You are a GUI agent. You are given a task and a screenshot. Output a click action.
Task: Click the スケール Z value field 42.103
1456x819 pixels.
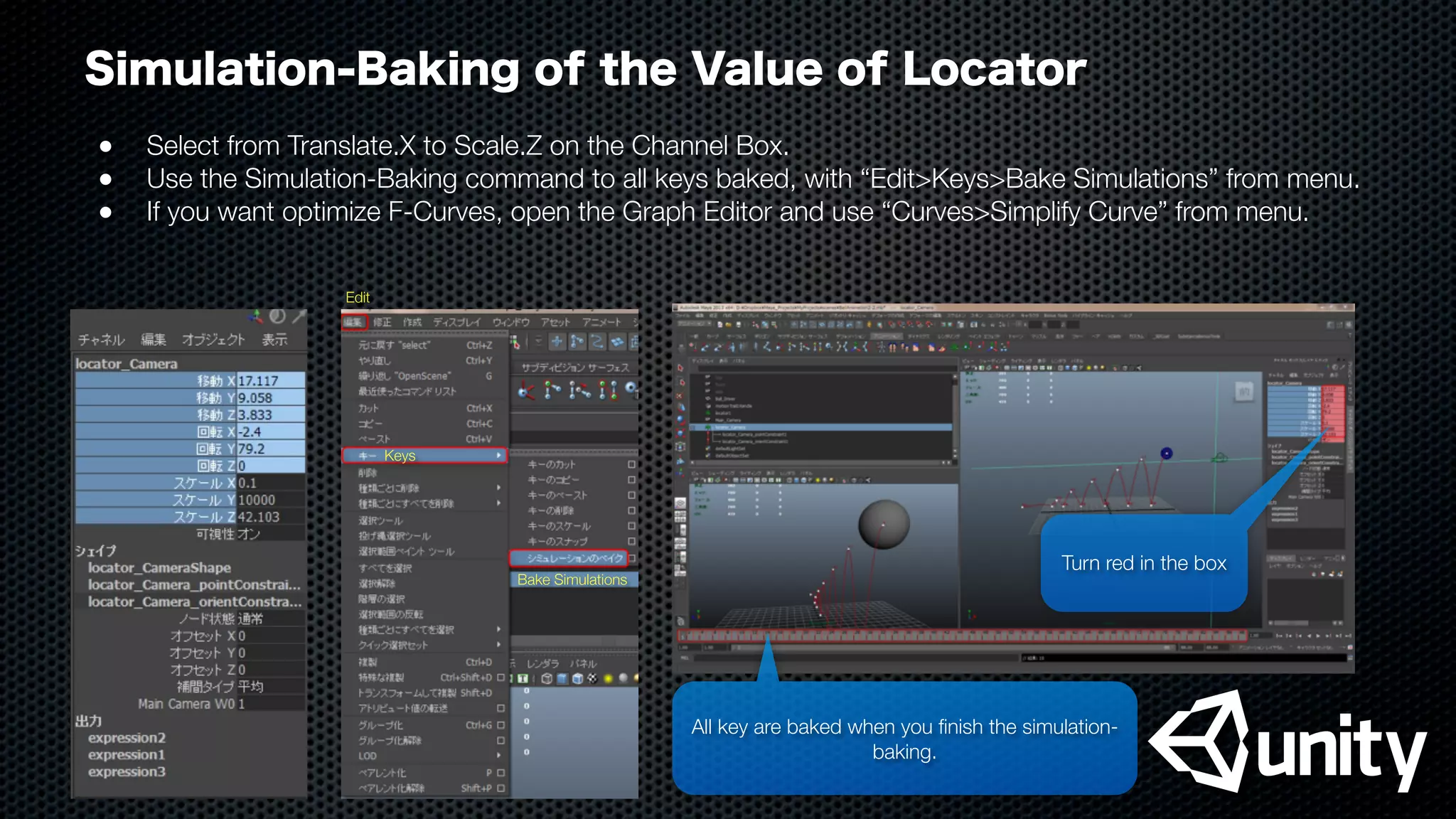click(x=271, y=518)
